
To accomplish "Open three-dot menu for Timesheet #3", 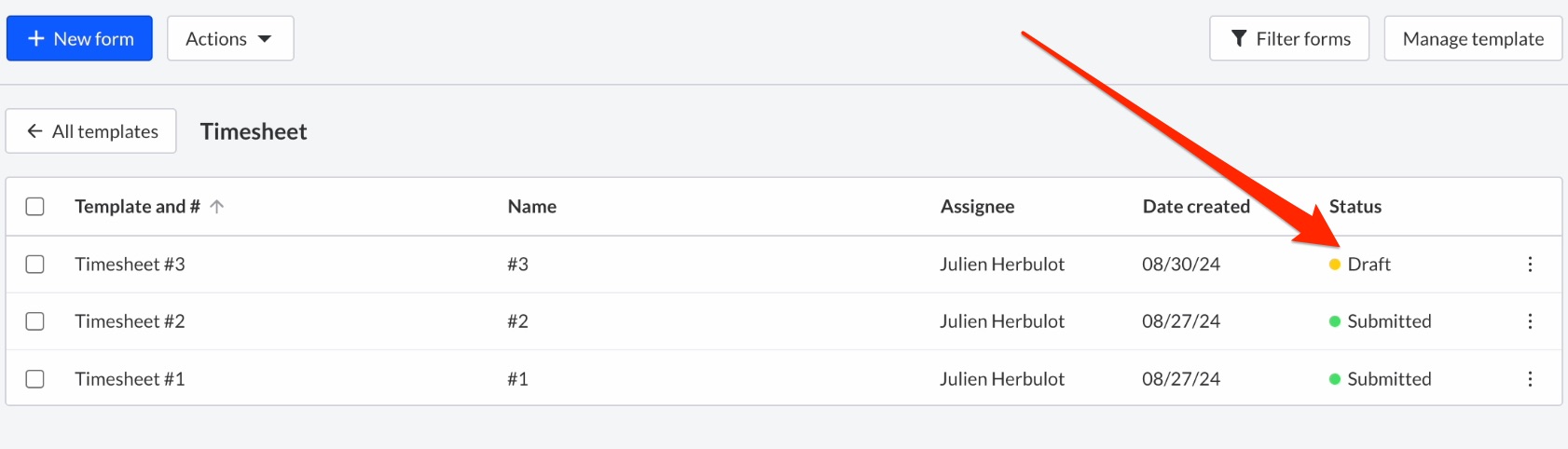I will click(x=1530, y=265).
